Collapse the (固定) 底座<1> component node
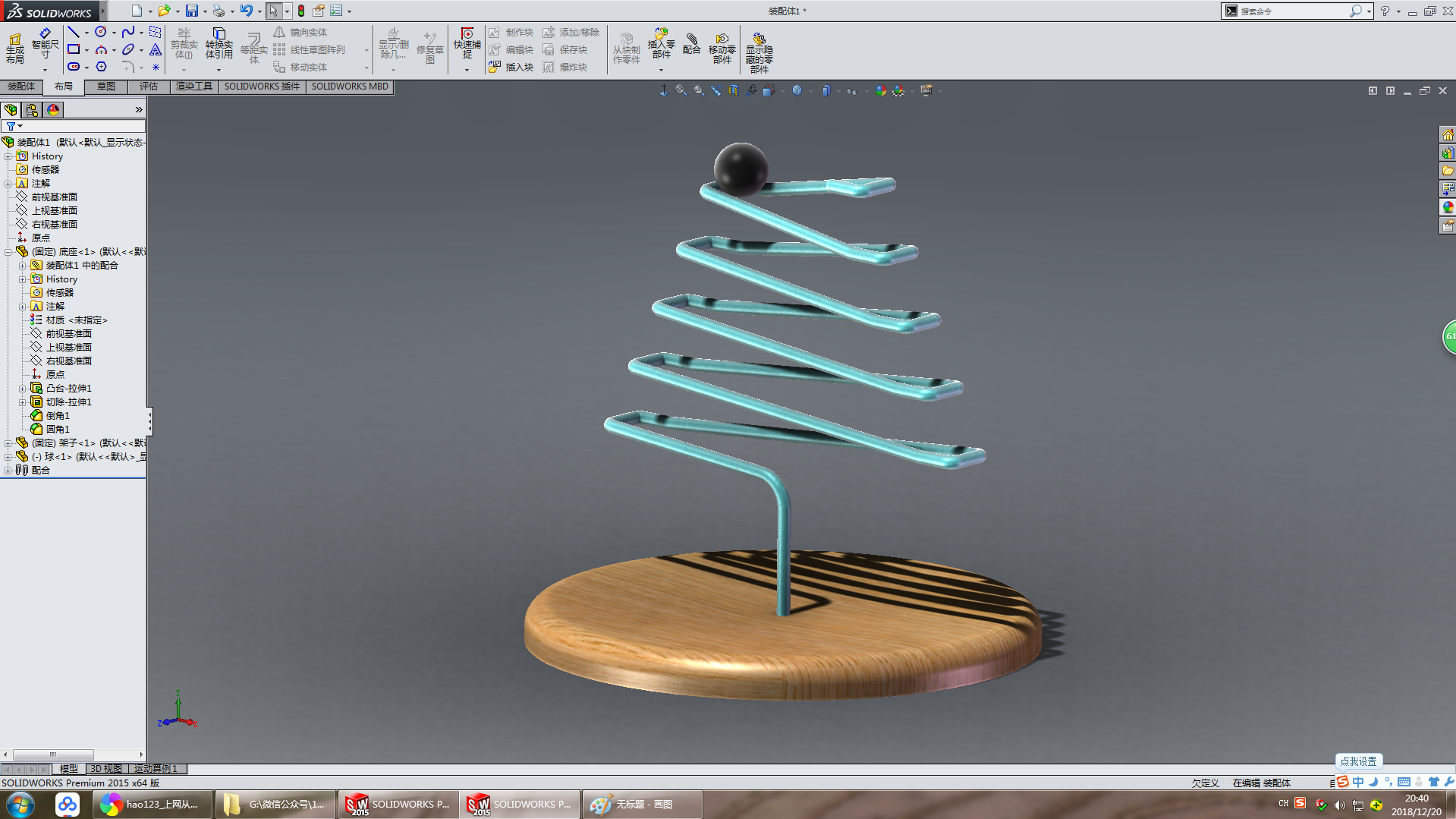 click(x=8, y=252)
